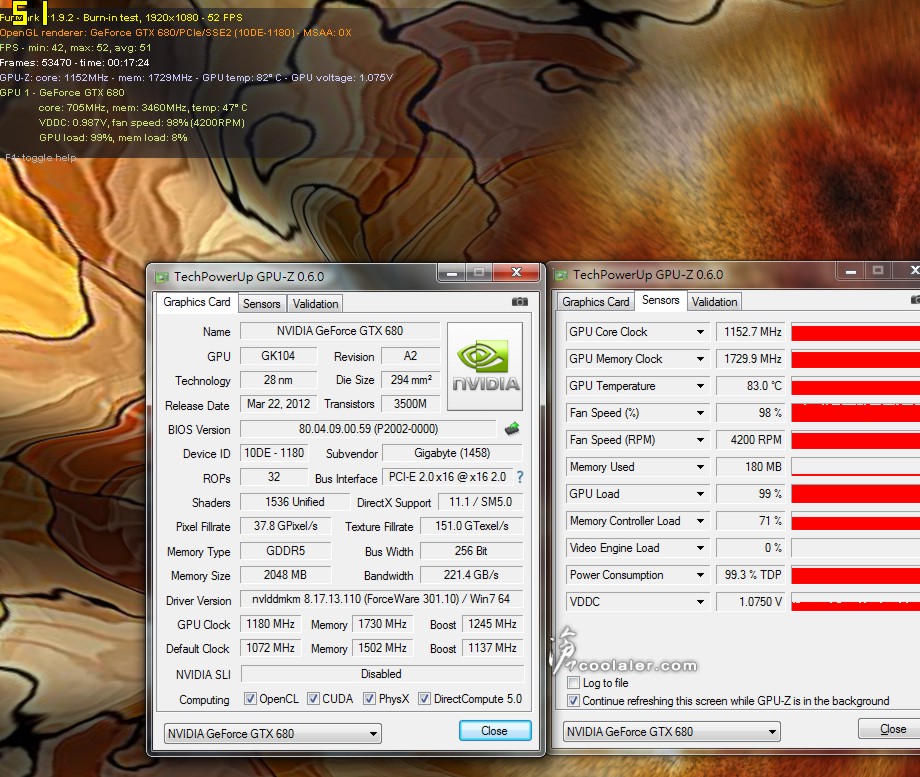The height and width of the screenshot is (777, 920).
Task: Open the GPU Load sensor dropdown
Action: point(701,494)
